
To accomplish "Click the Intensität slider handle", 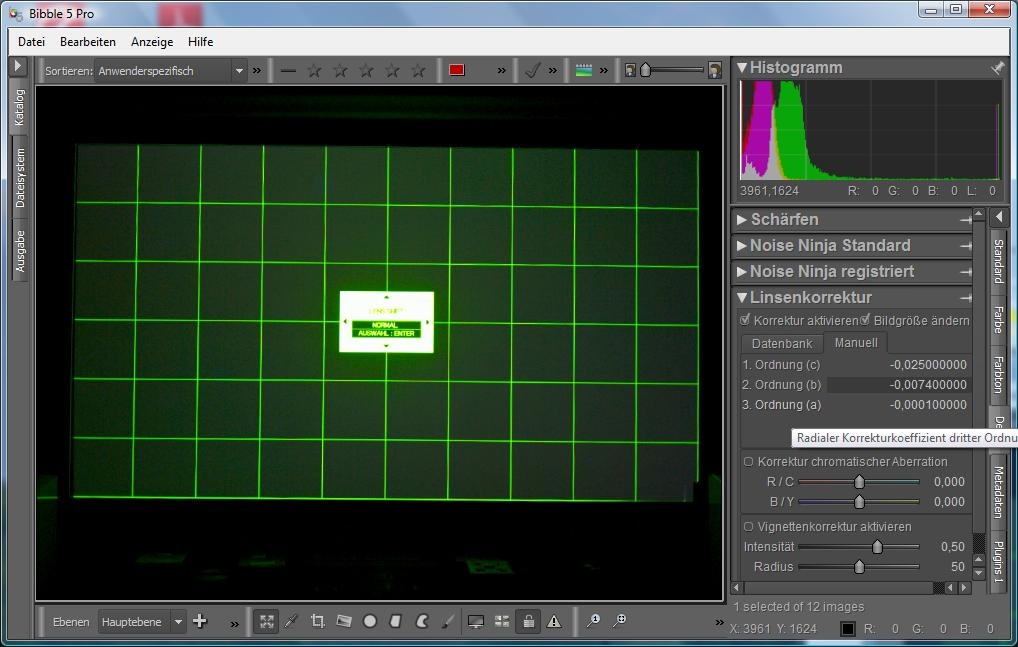I will tap(878, 547).
